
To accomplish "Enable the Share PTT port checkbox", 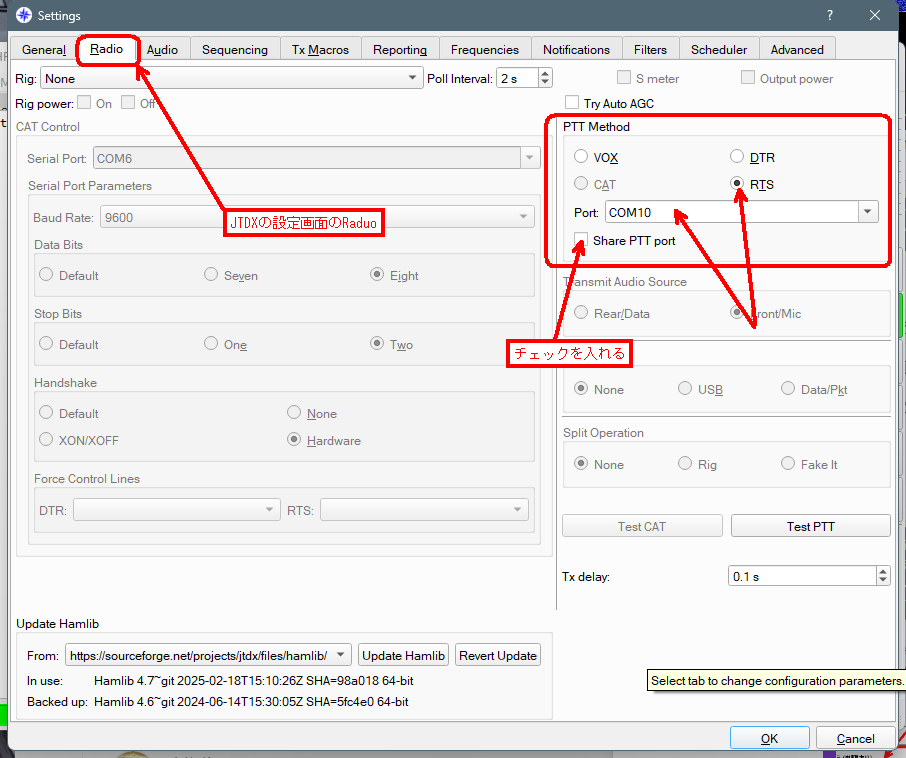I will tap(581, 240).
